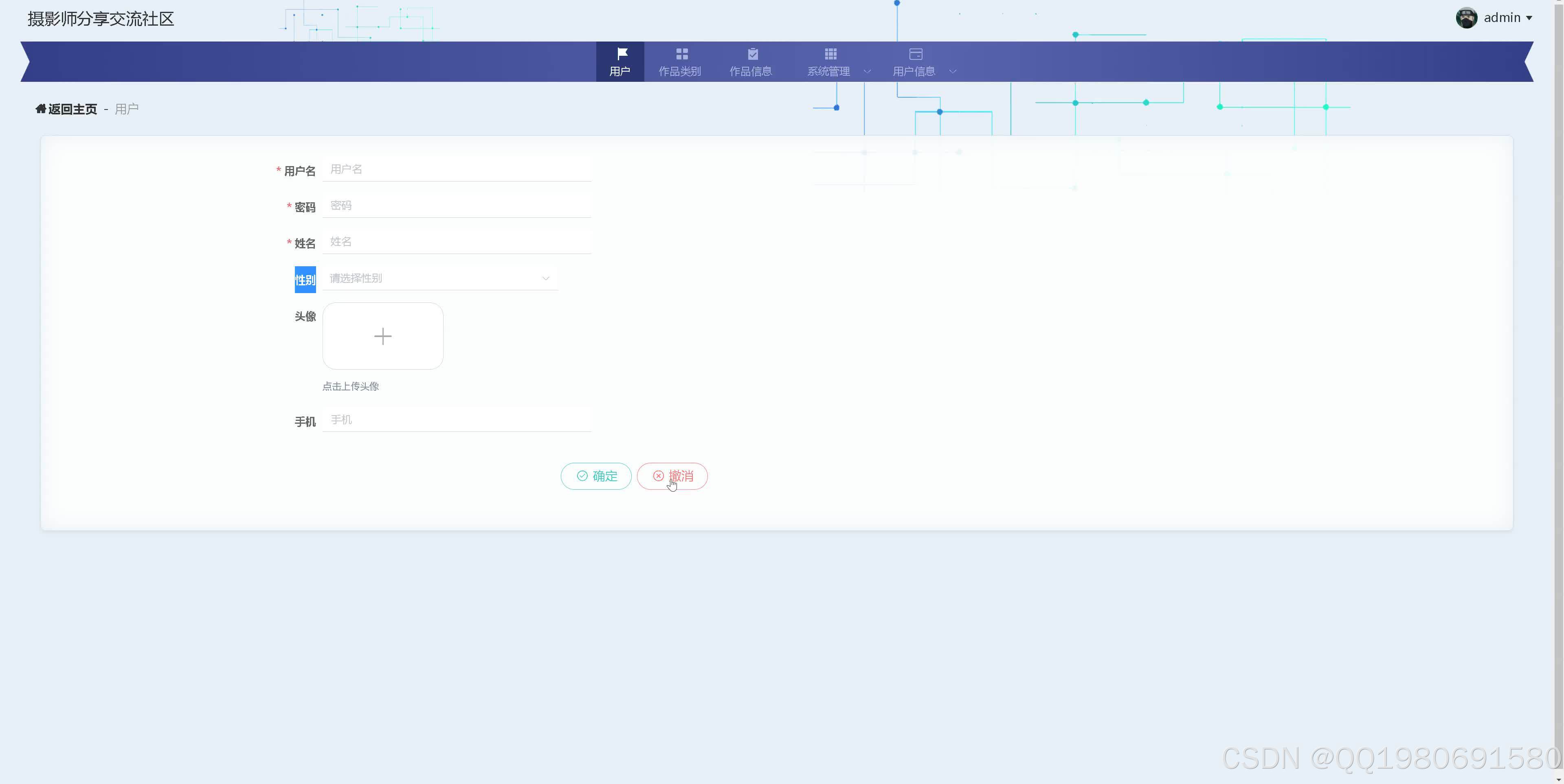Expand the 系统管理 menu chevron
1564x784 pixels.
pos(867,72)
